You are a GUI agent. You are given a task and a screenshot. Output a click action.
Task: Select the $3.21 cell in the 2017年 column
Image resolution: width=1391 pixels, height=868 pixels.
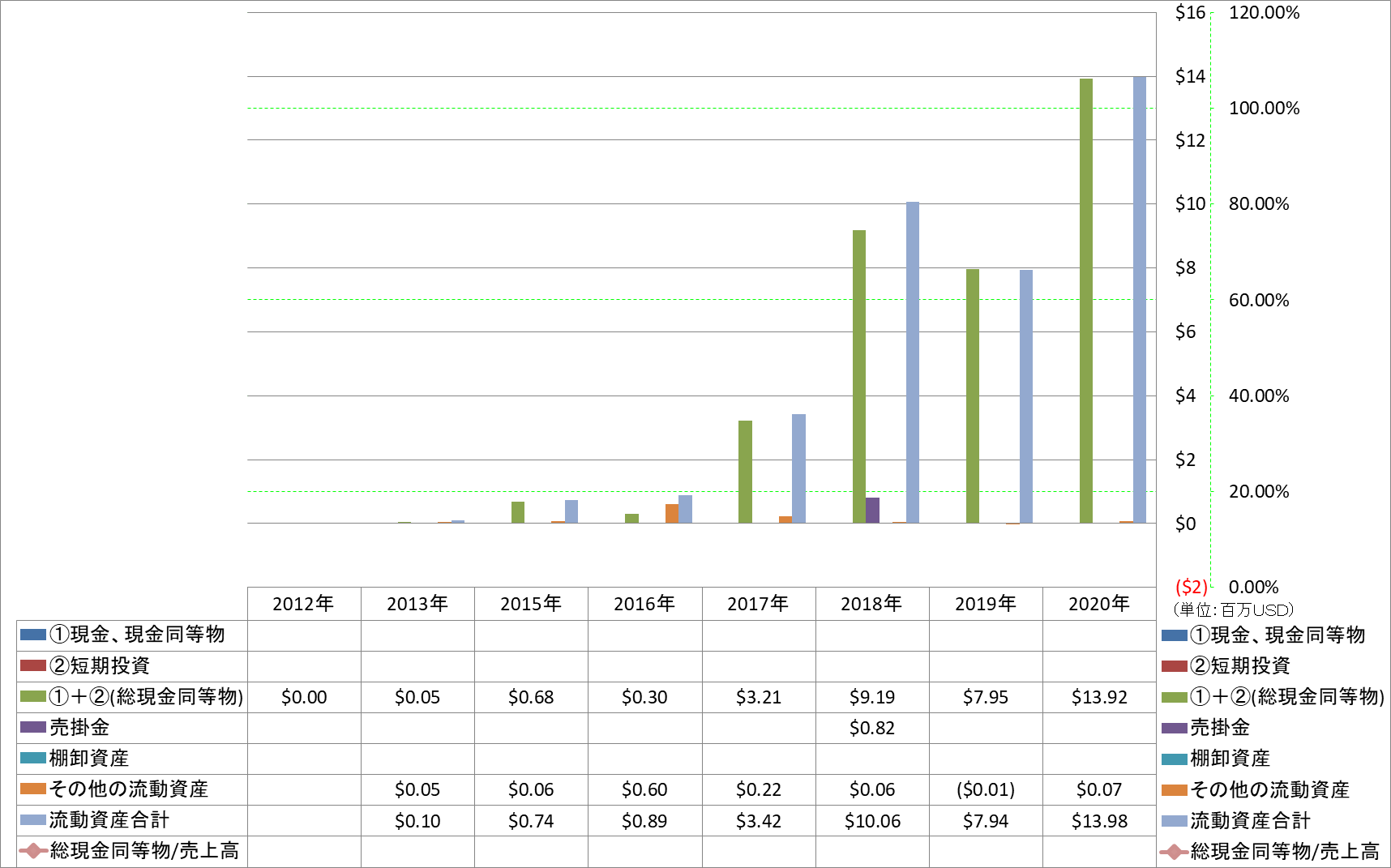[759, 697]
